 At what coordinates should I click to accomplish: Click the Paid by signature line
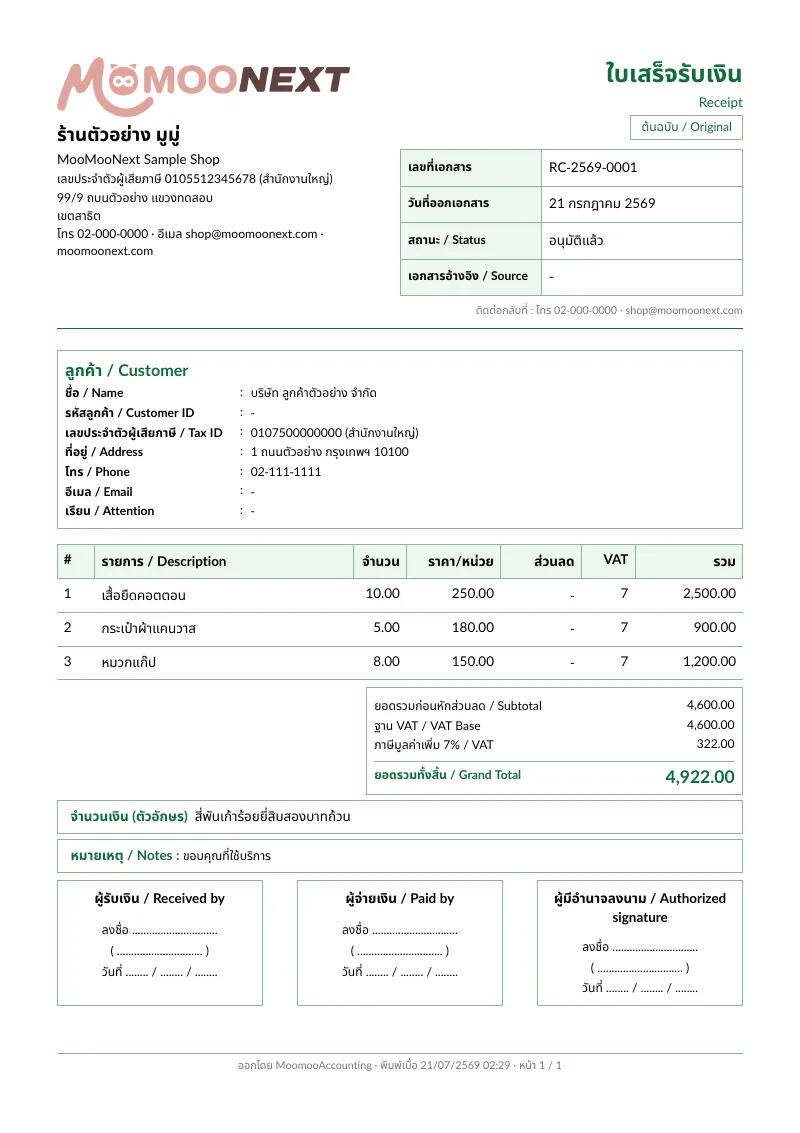(400, 931)
